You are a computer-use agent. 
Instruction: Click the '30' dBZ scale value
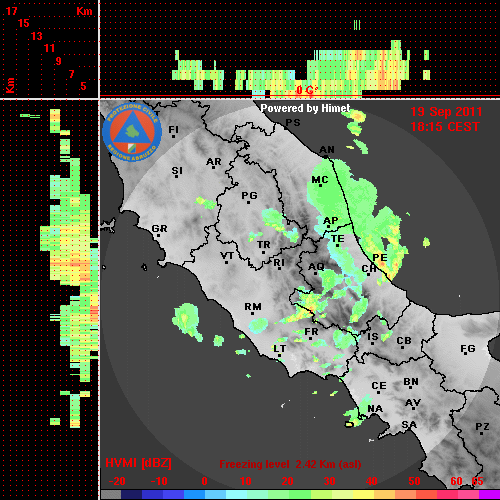pos(329,481)
